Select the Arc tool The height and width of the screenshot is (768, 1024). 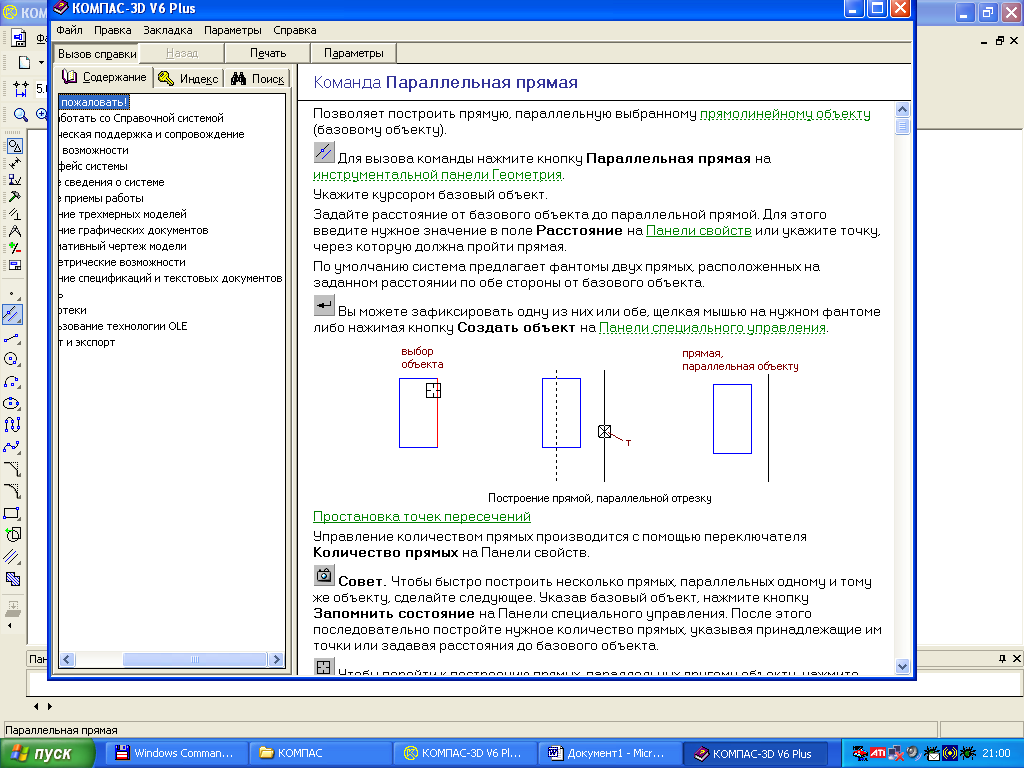pos(12,381)
